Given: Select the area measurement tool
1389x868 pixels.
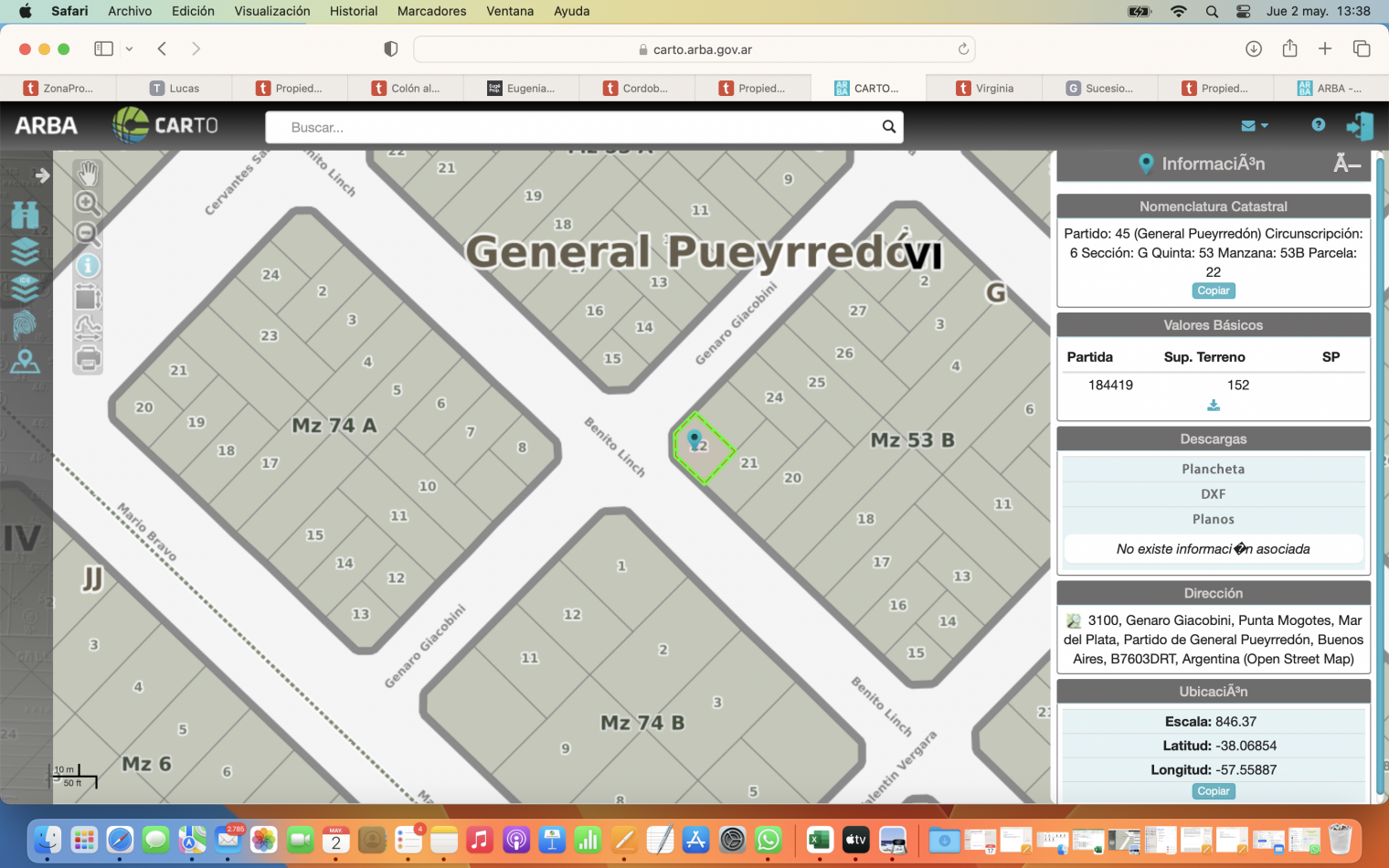Looking at the screenshot, I should coord(88,297).
